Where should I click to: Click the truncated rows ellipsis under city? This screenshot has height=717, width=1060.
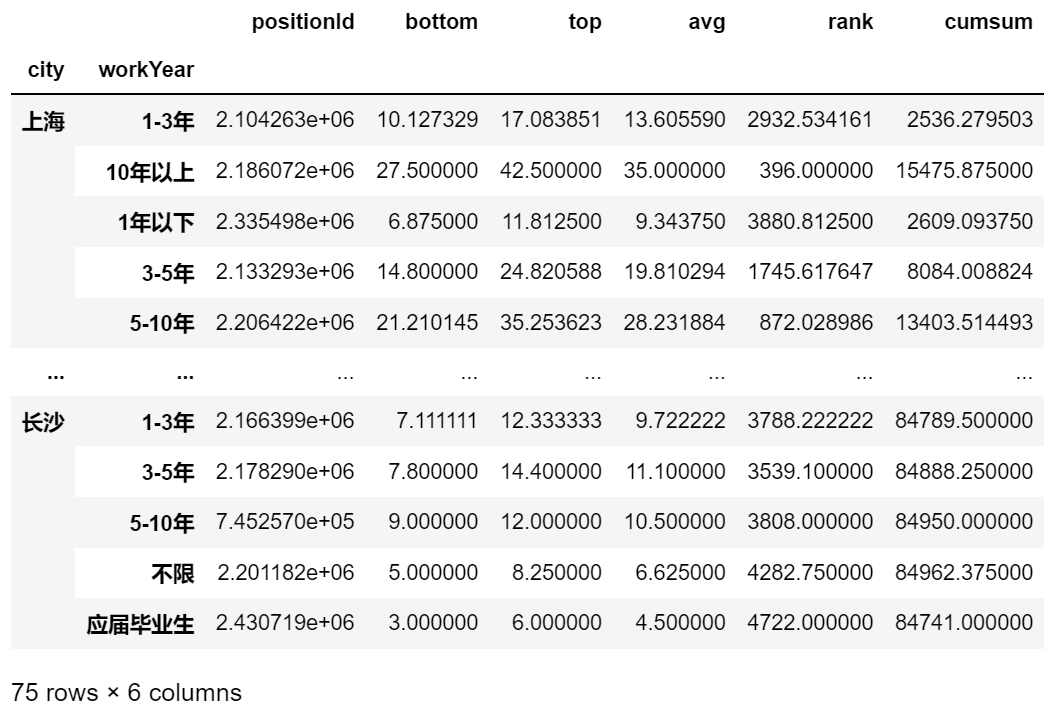(x=56, y=375)
